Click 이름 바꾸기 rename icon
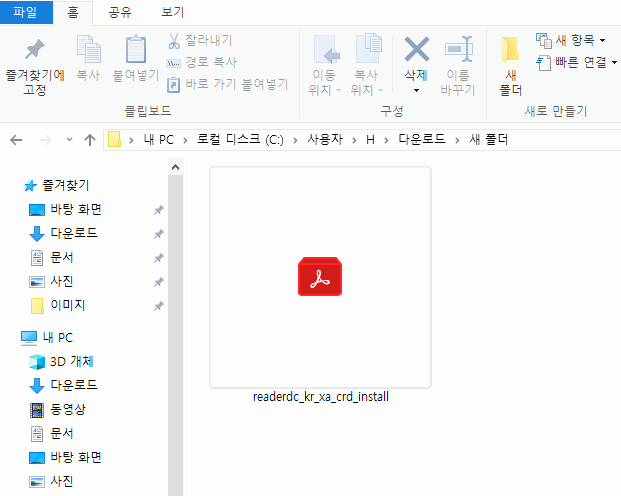621x496 pixels. tap(459, 49)
